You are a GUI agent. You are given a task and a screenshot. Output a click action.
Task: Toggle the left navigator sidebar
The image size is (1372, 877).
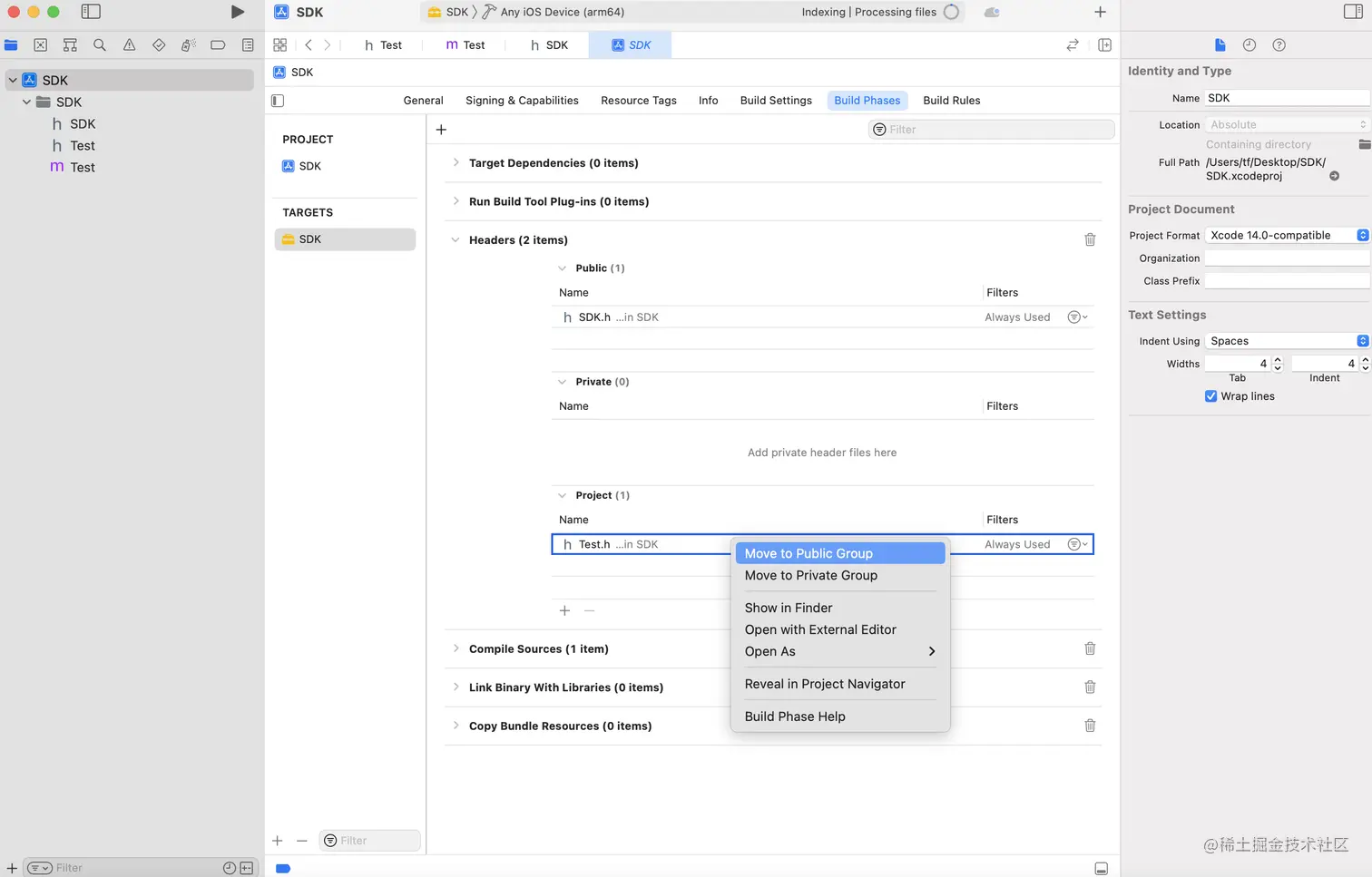[x=91, y=12]
